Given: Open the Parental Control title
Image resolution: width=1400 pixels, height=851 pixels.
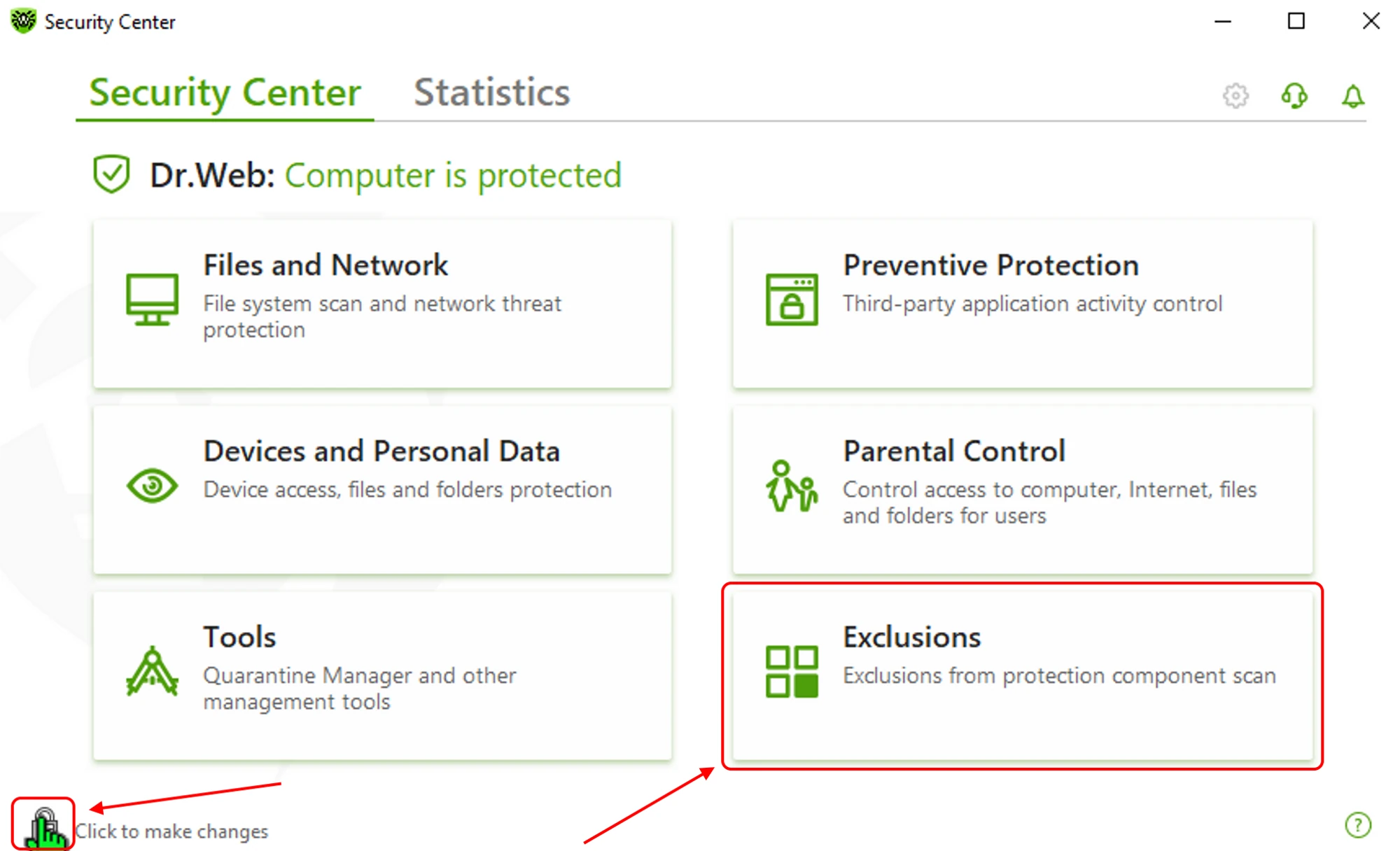Looking at the screenshot, I should pos(953,451).
